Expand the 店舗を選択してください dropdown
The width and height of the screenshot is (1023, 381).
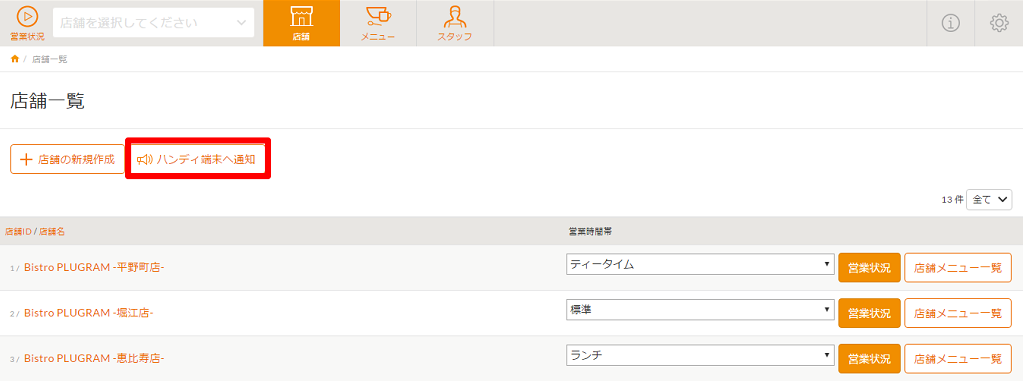click(x=153, y=23)
